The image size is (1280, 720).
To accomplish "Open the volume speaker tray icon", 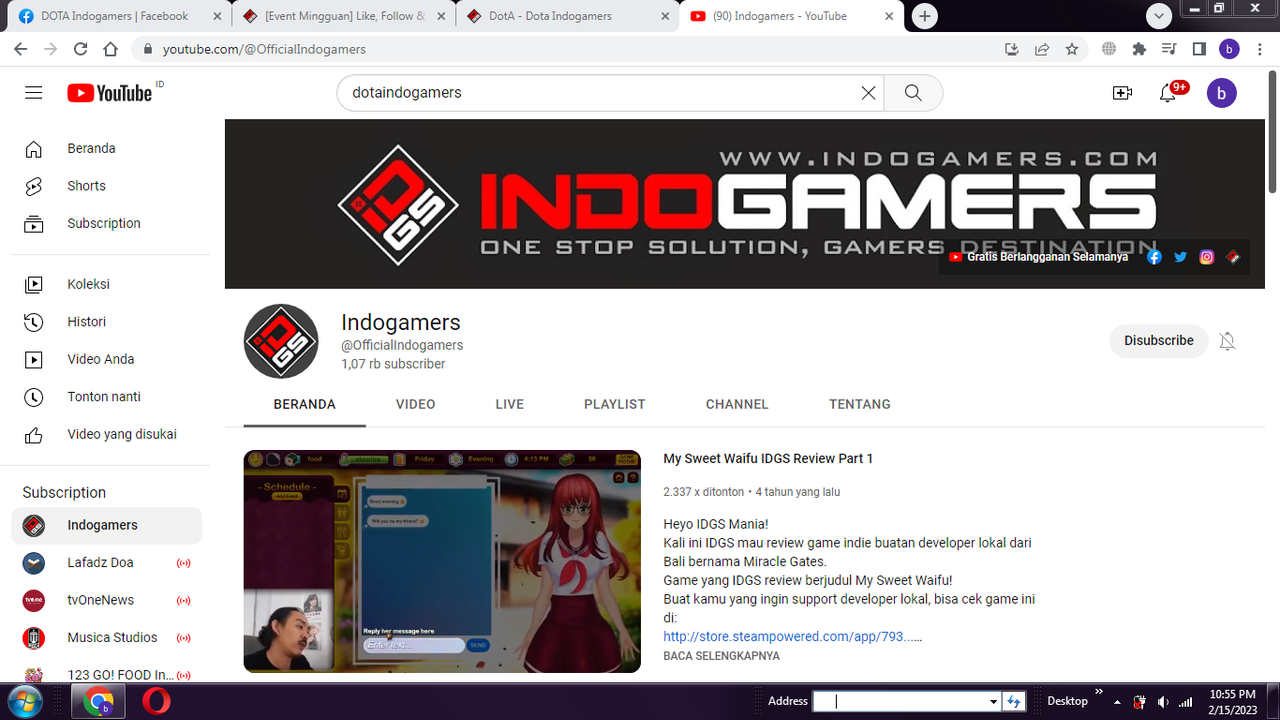I will [x=1162, y=702].
